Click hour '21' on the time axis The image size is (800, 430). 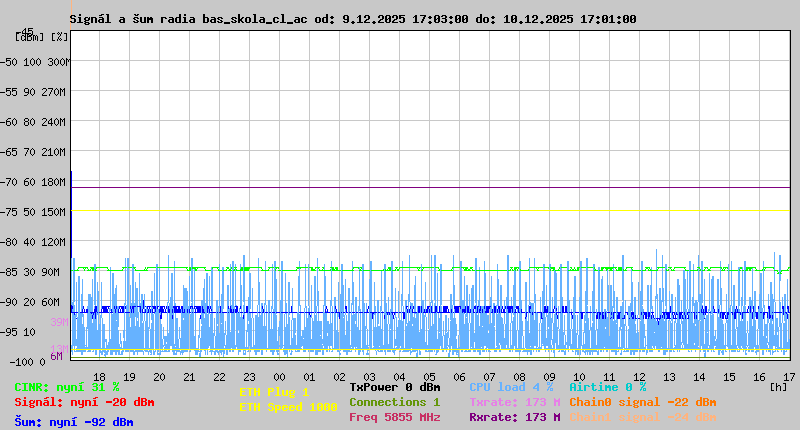click(x=189, y=377)
